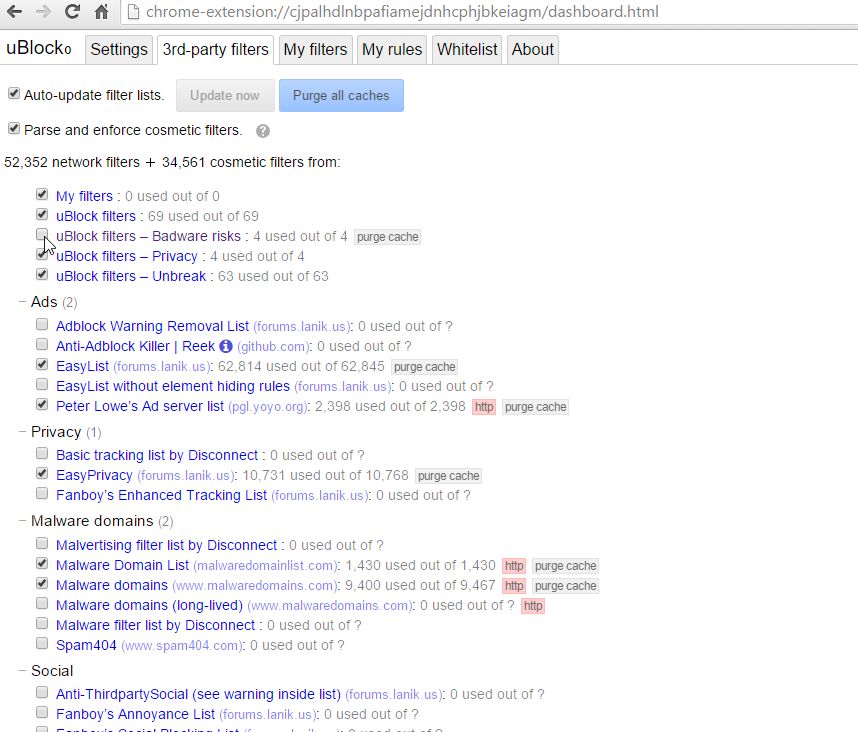858x732 pixels.
Task: Uncheck uBlock filters – Unbreak checkbox
Action: tap(42, 275)
